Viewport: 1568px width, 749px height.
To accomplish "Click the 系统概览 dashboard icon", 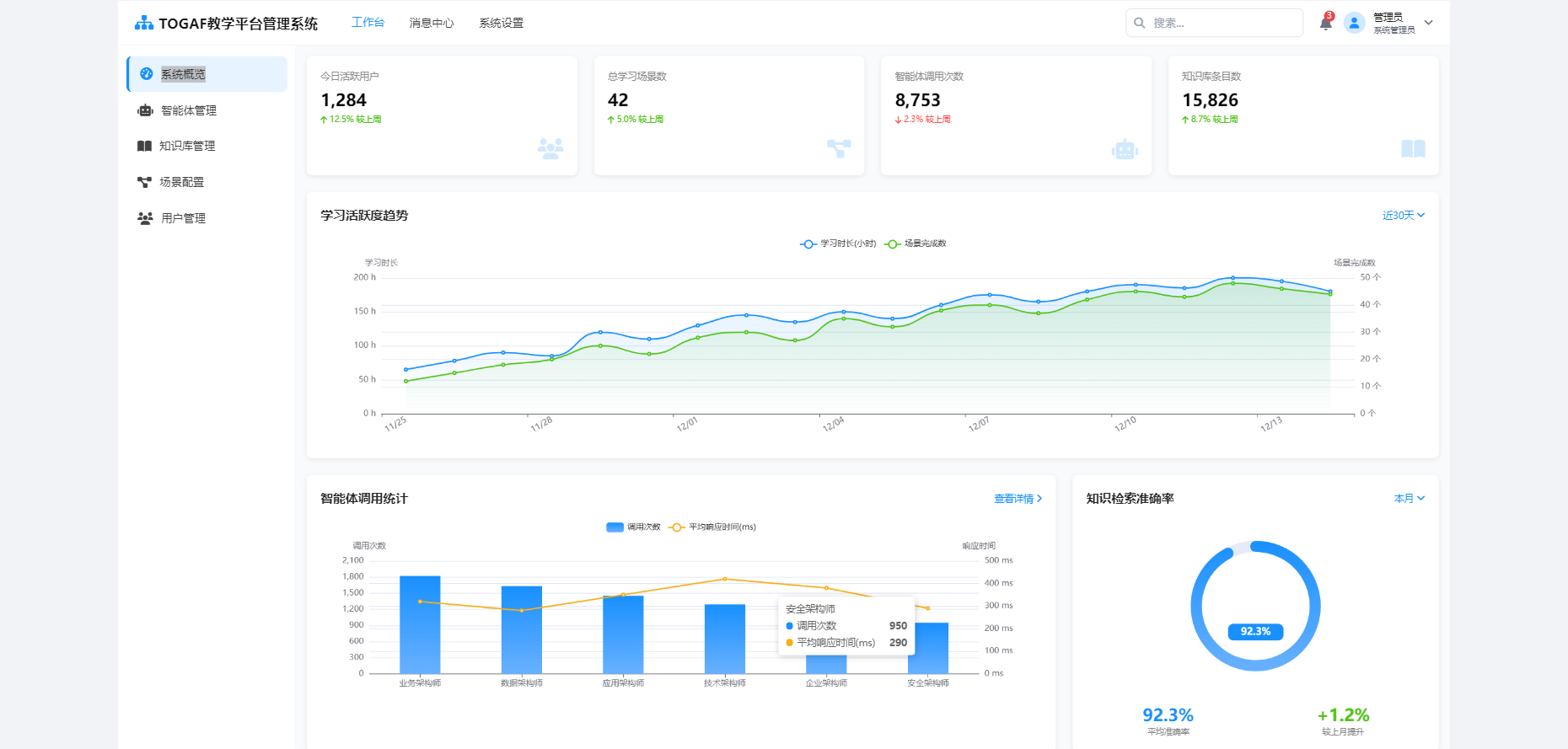I will [147, 74].
